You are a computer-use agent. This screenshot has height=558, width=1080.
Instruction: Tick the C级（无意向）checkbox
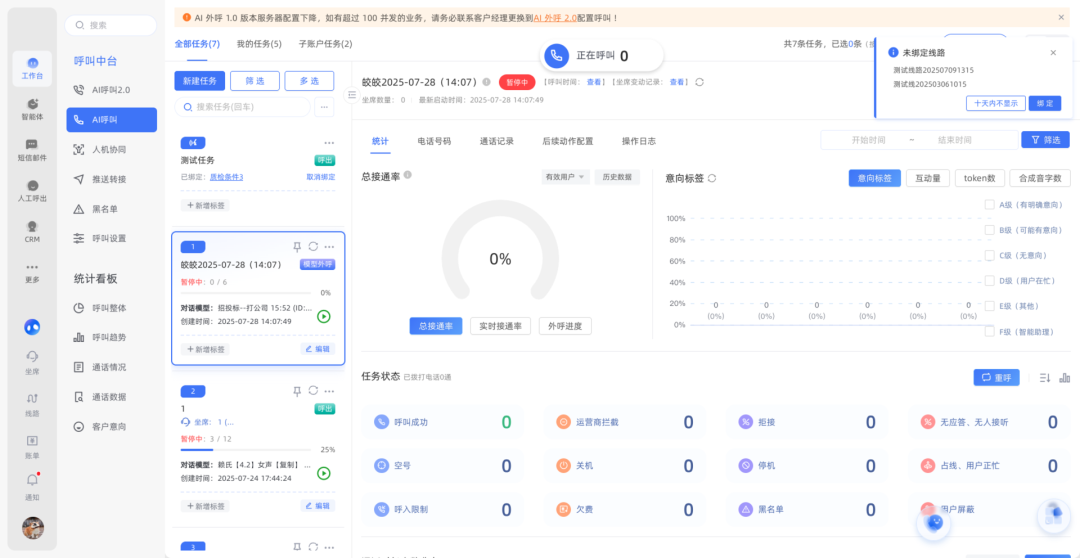[989, 255]
